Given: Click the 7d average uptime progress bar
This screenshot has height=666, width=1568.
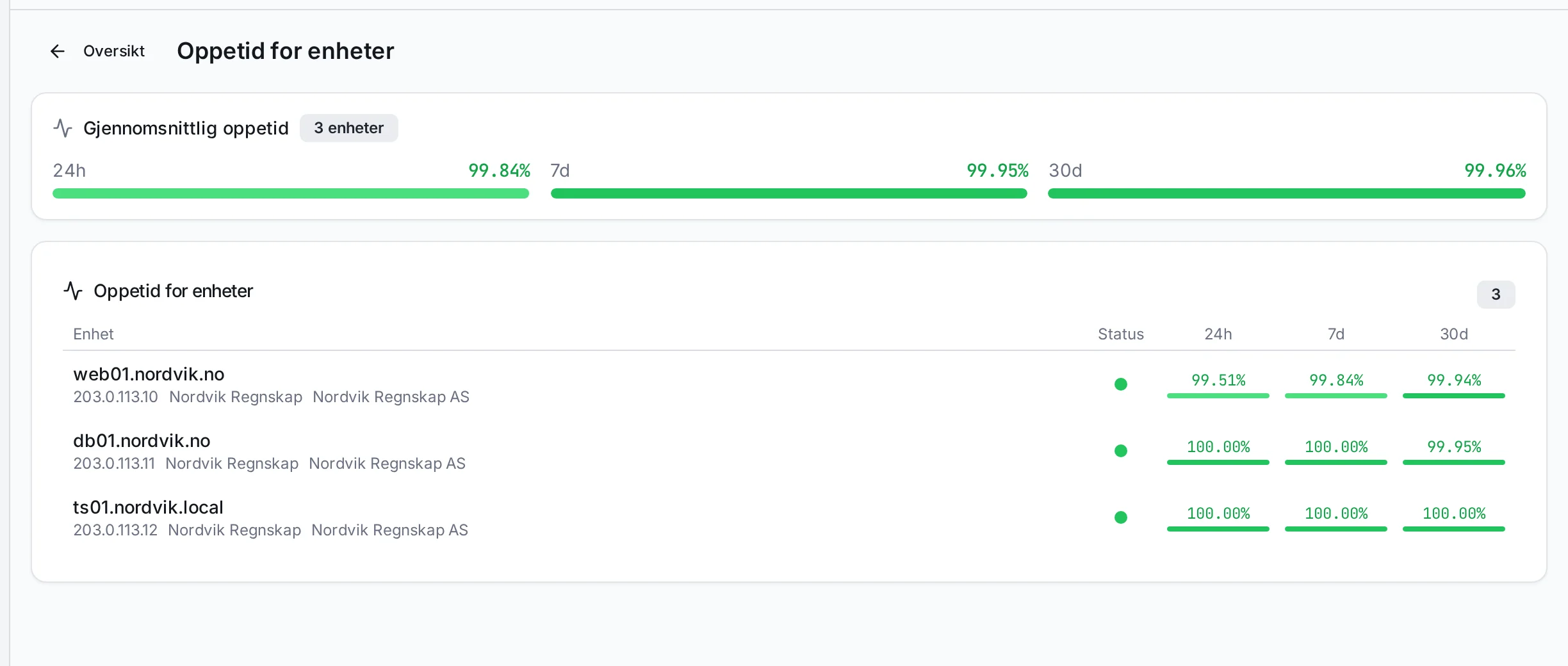Looking at the screenshot, I should click(x=789, y=193).
